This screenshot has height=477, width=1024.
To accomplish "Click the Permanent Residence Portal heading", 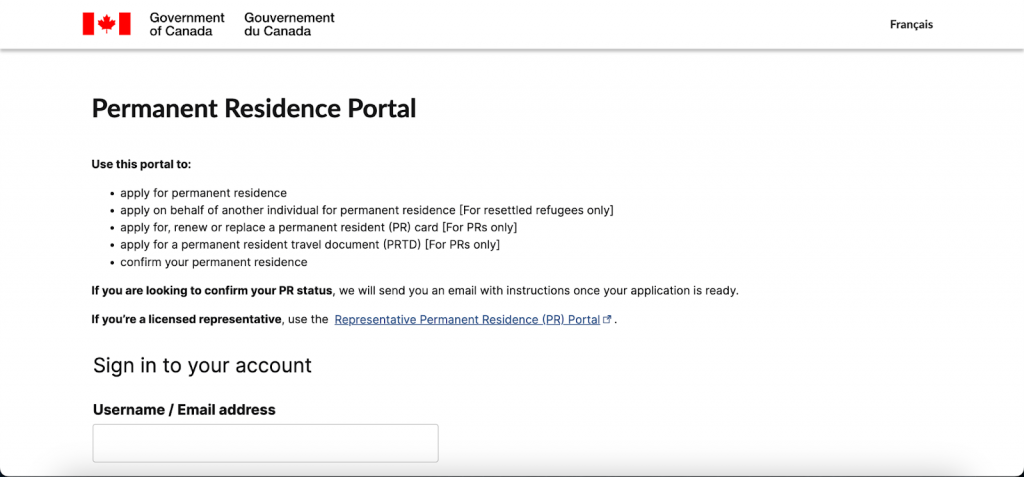I will 254,108.
